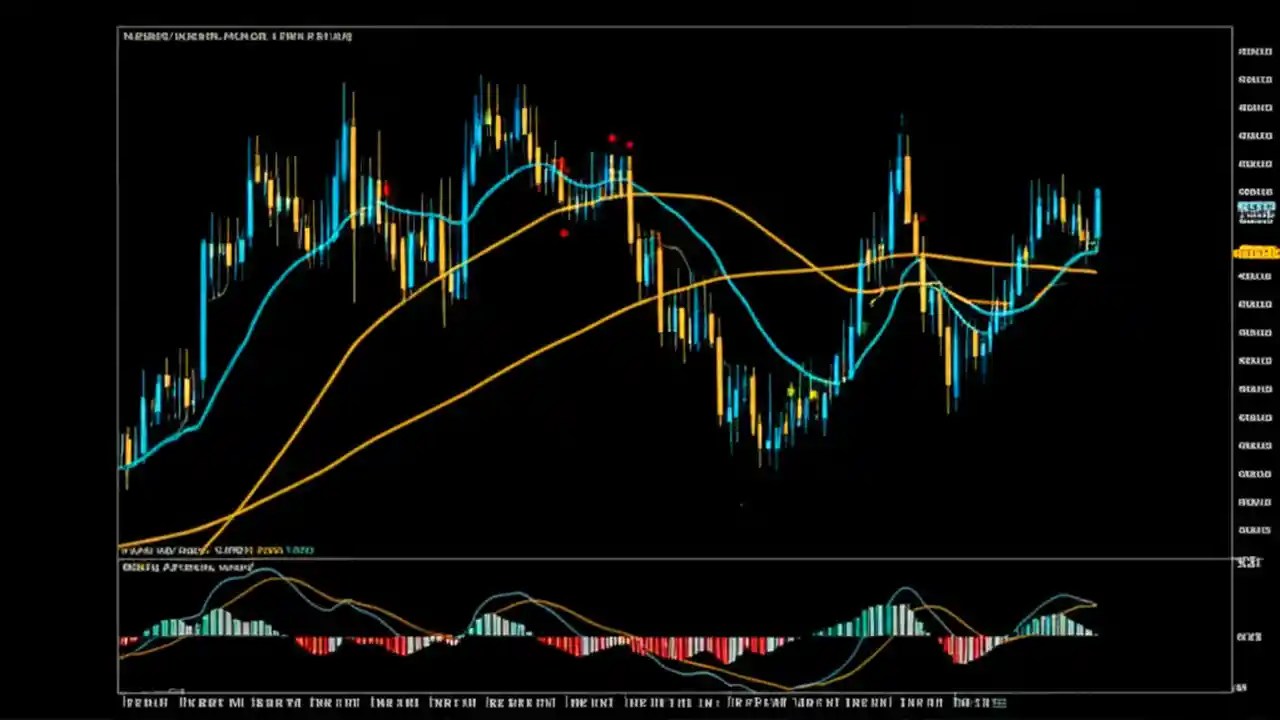The height and width of the screenshot is (720, 1280).
Task: Select the chart symbol title label
Action: (x=237, y=36)
